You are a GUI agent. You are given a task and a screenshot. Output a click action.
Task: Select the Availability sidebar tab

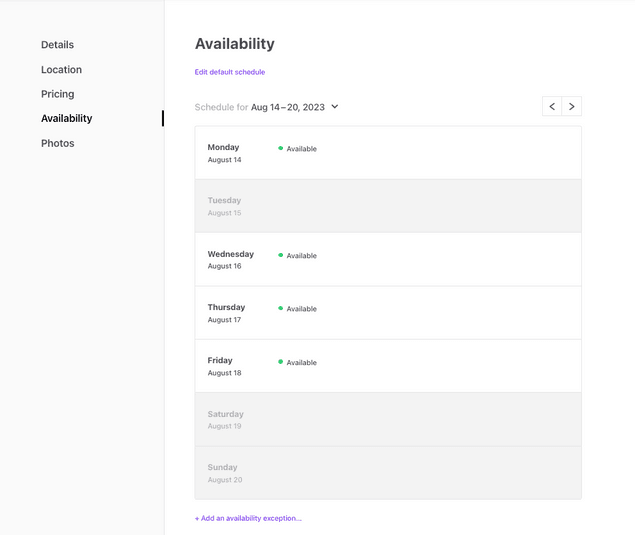tap(66, 118)
